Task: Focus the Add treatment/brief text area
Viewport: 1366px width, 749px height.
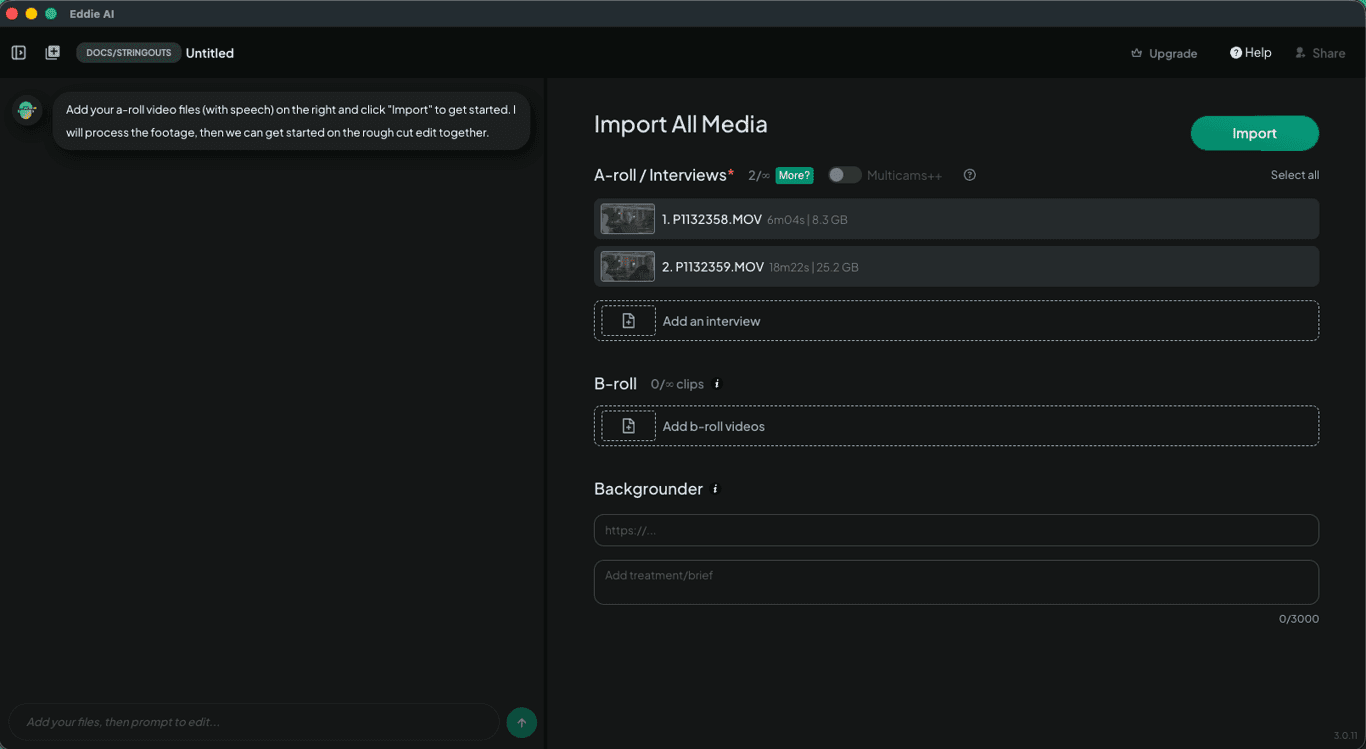Action: (956, 582)
